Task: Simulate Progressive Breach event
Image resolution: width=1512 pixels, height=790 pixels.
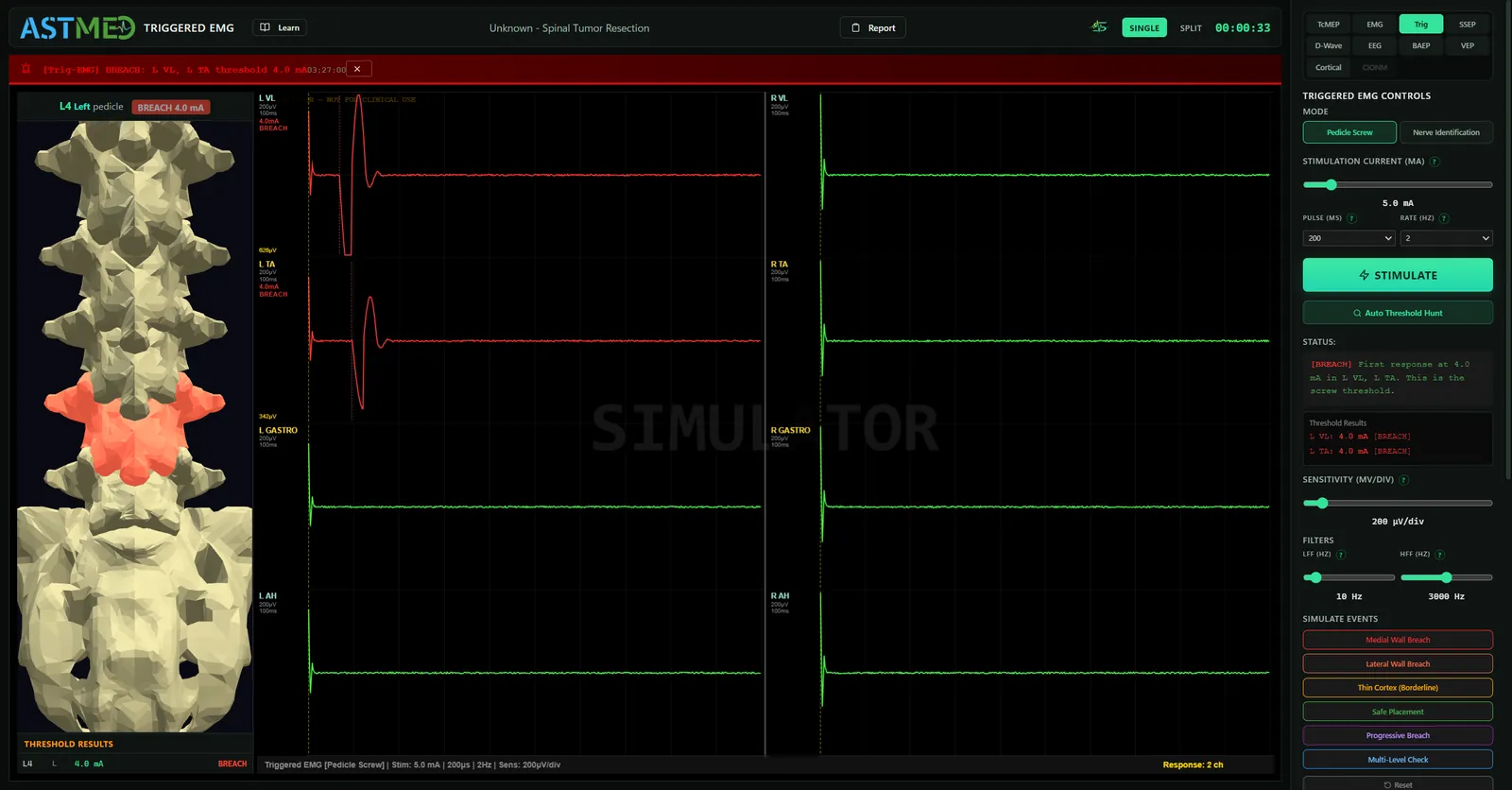Action: pos(1398,735)
